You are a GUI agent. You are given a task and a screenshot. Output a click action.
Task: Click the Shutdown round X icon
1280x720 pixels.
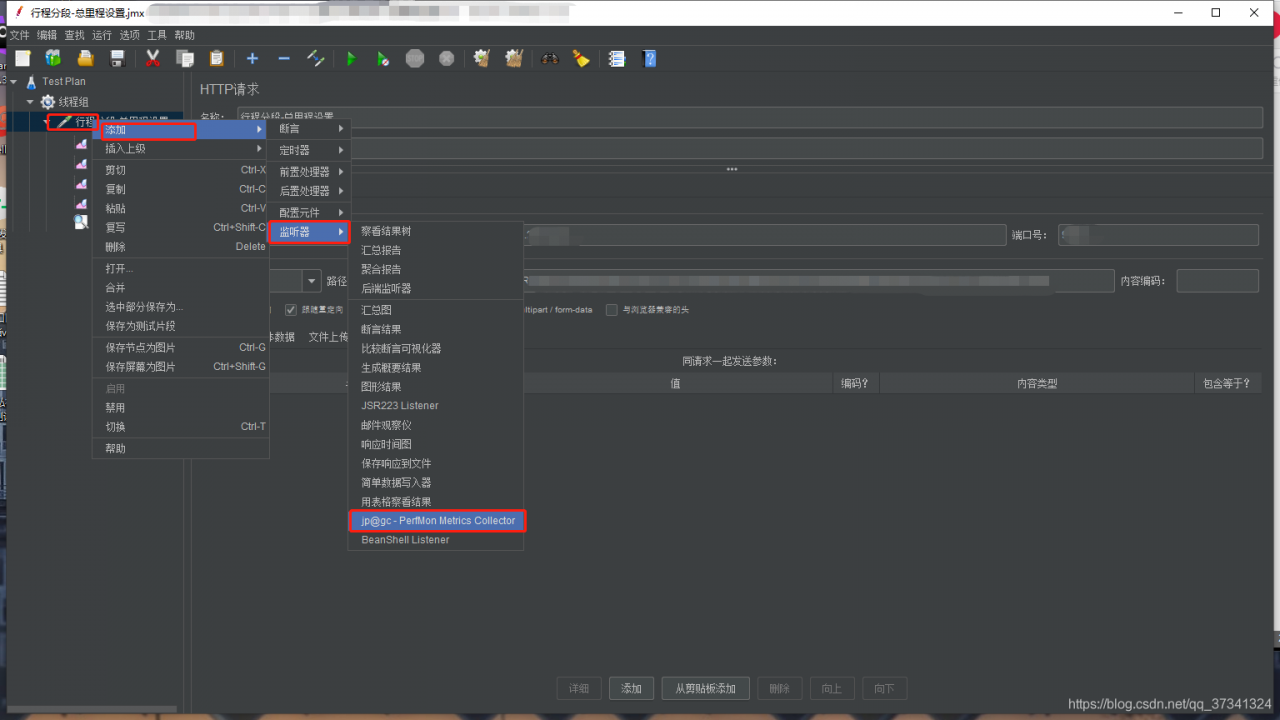tap(446, 58)
